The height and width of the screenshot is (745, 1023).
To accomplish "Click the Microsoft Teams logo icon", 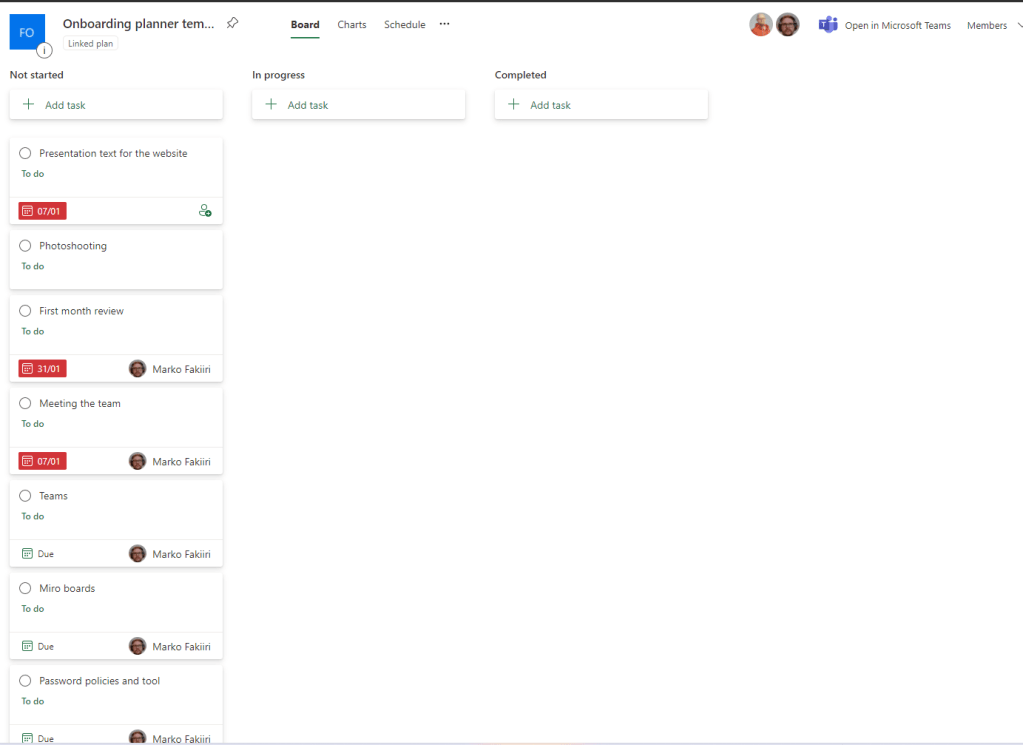I will pos(828,25).
